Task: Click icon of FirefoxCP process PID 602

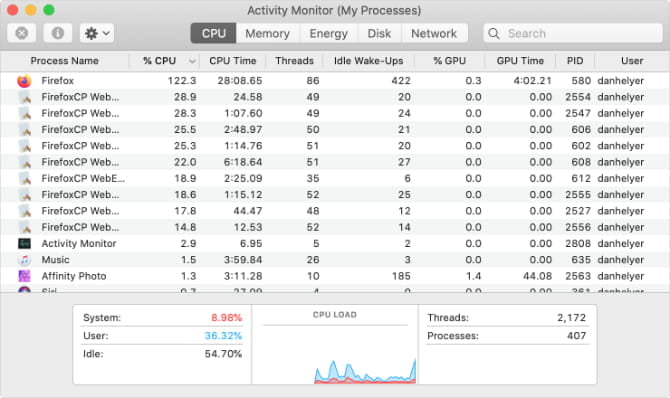Action: (25, 146)
